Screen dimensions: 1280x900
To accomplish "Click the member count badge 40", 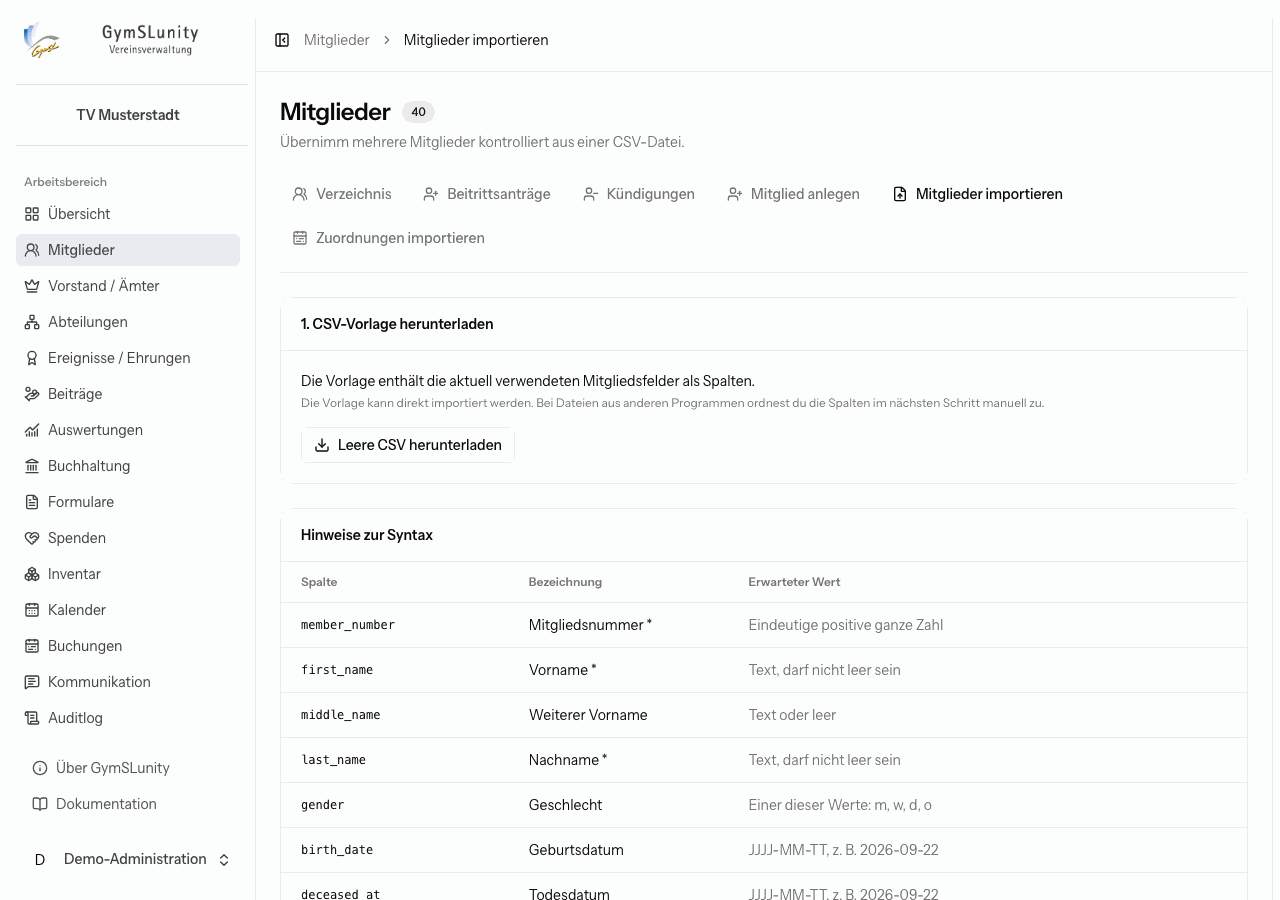I will pos(418,112).
